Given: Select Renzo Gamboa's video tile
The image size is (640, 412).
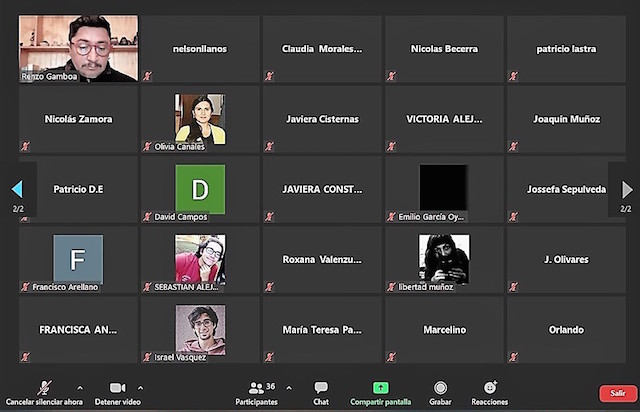Looking at the screenshot, I should point(79,48).
